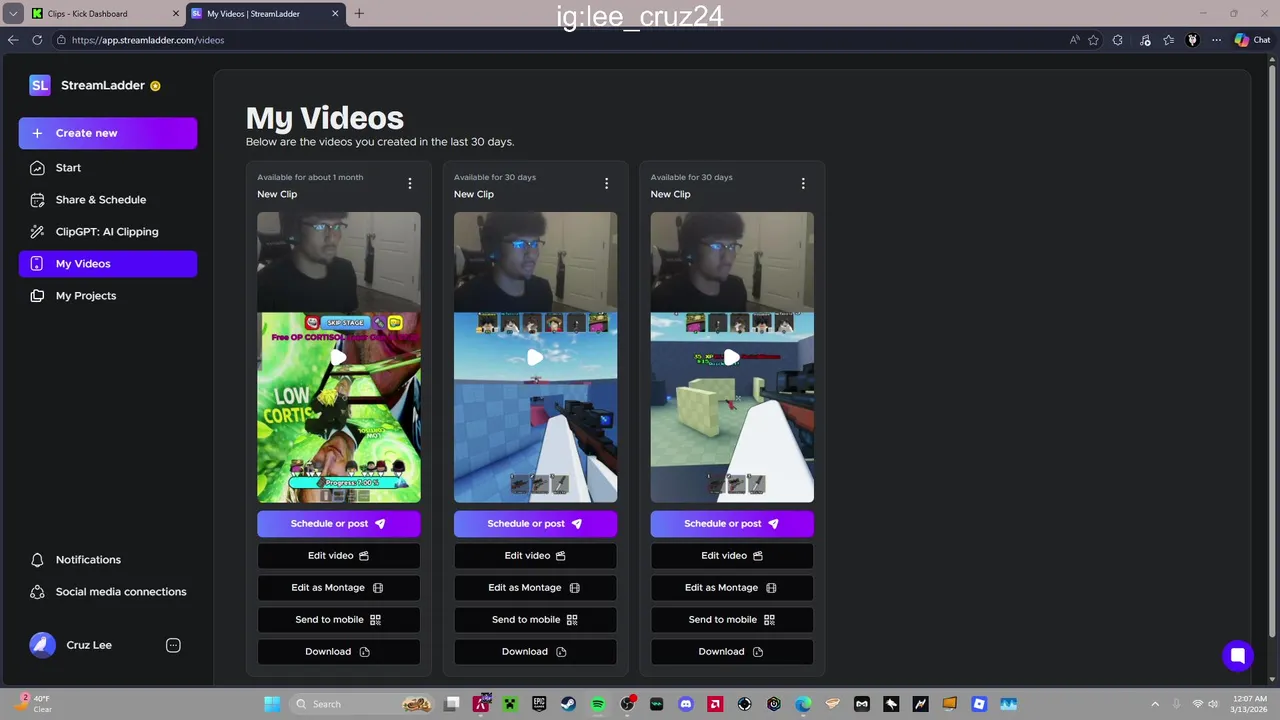The height and width of the screenshot is (720, 1280).
Task: Open the media control music icon
Action: [1145, 40]
